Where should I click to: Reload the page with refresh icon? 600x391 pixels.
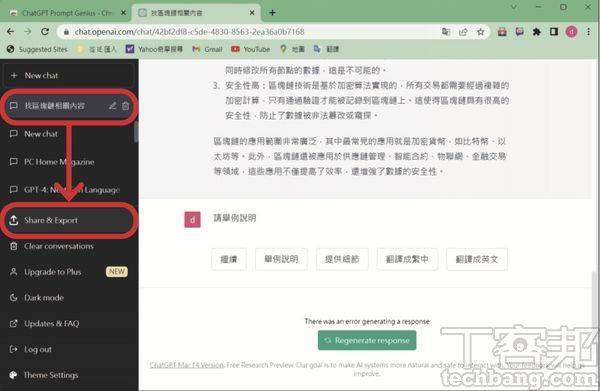click(x=45, y=32)
